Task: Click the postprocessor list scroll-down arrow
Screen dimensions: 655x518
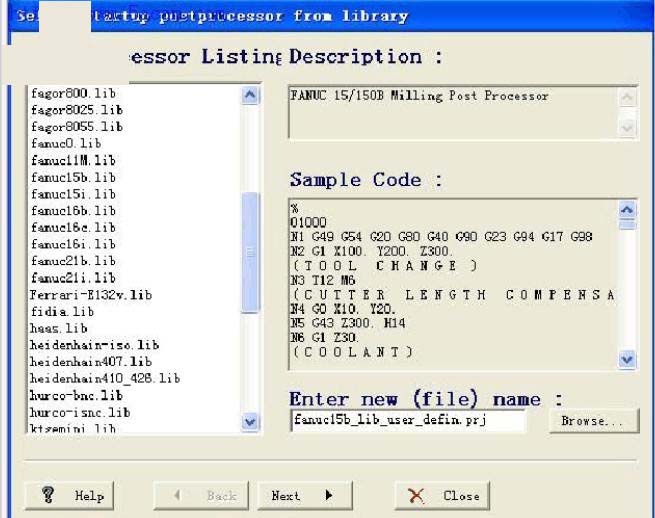Action: [x=250, y=422]
